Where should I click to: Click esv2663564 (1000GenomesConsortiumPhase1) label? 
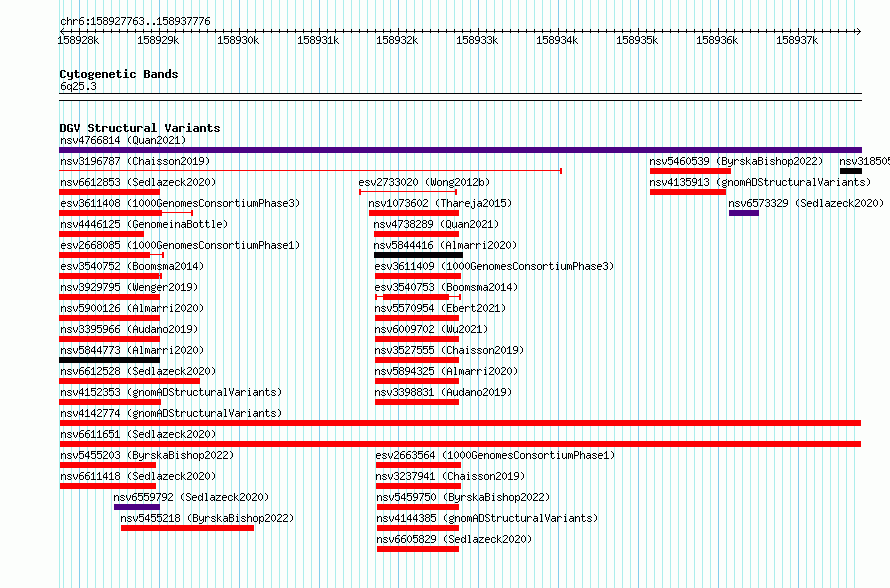coord(496,455)
